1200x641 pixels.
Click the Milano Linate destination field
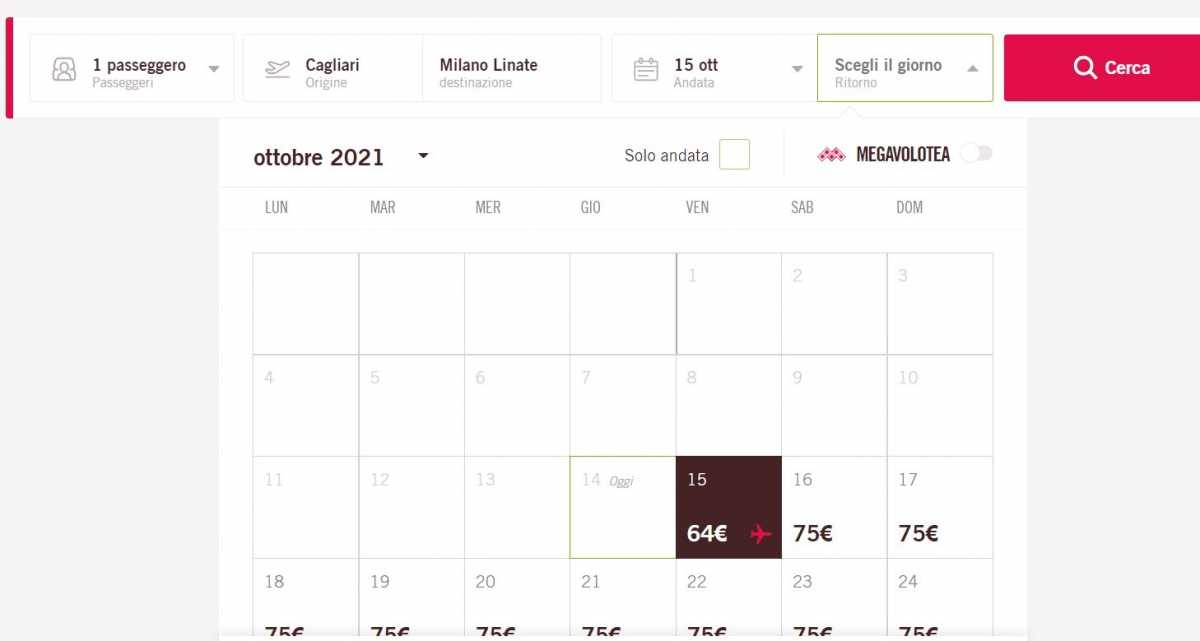tap(512, 68)
